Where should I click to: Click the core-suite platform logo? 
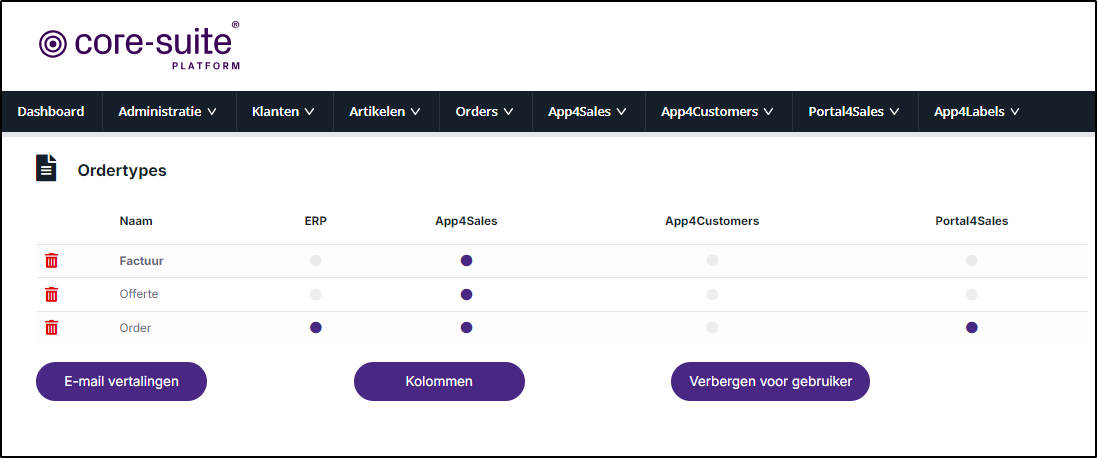pyautogui.click(x=140, y=45)
